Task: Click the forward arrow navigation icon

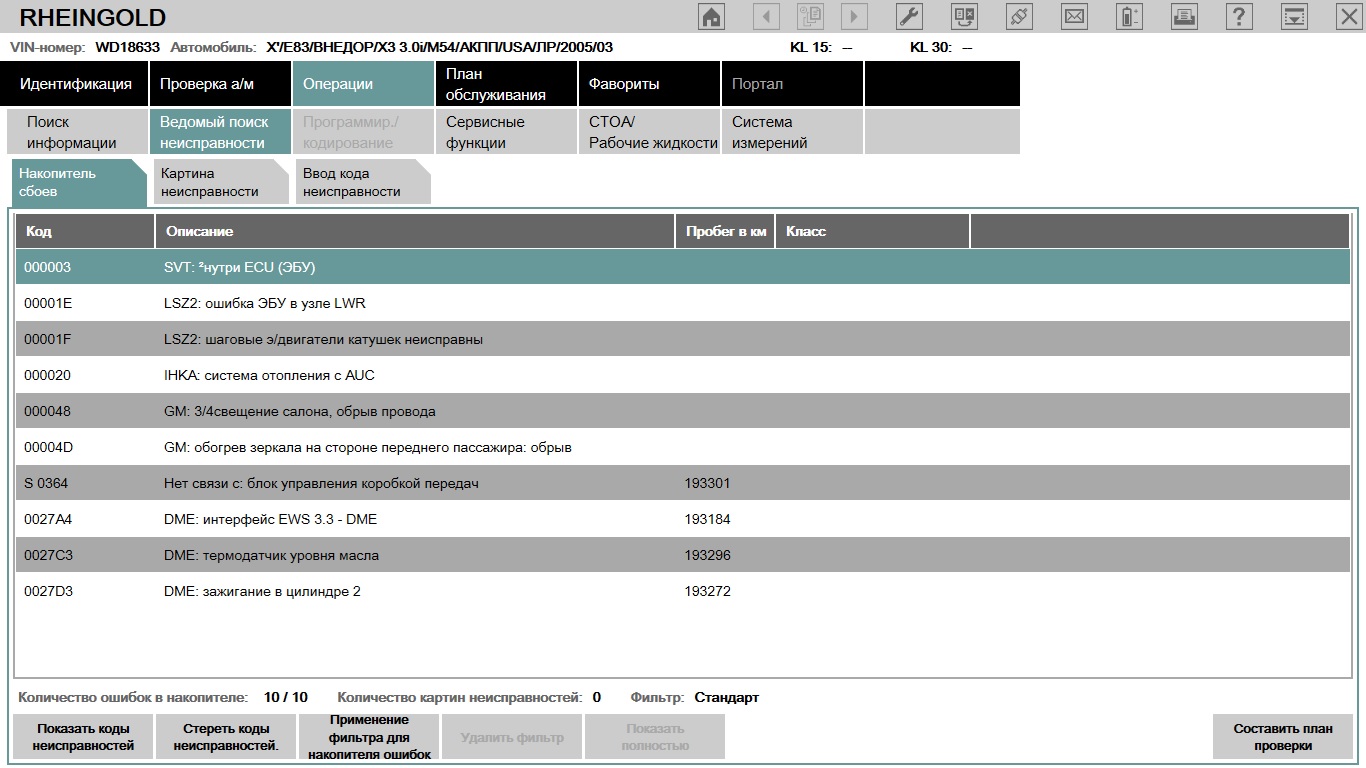Action: (x=854, y=16)
